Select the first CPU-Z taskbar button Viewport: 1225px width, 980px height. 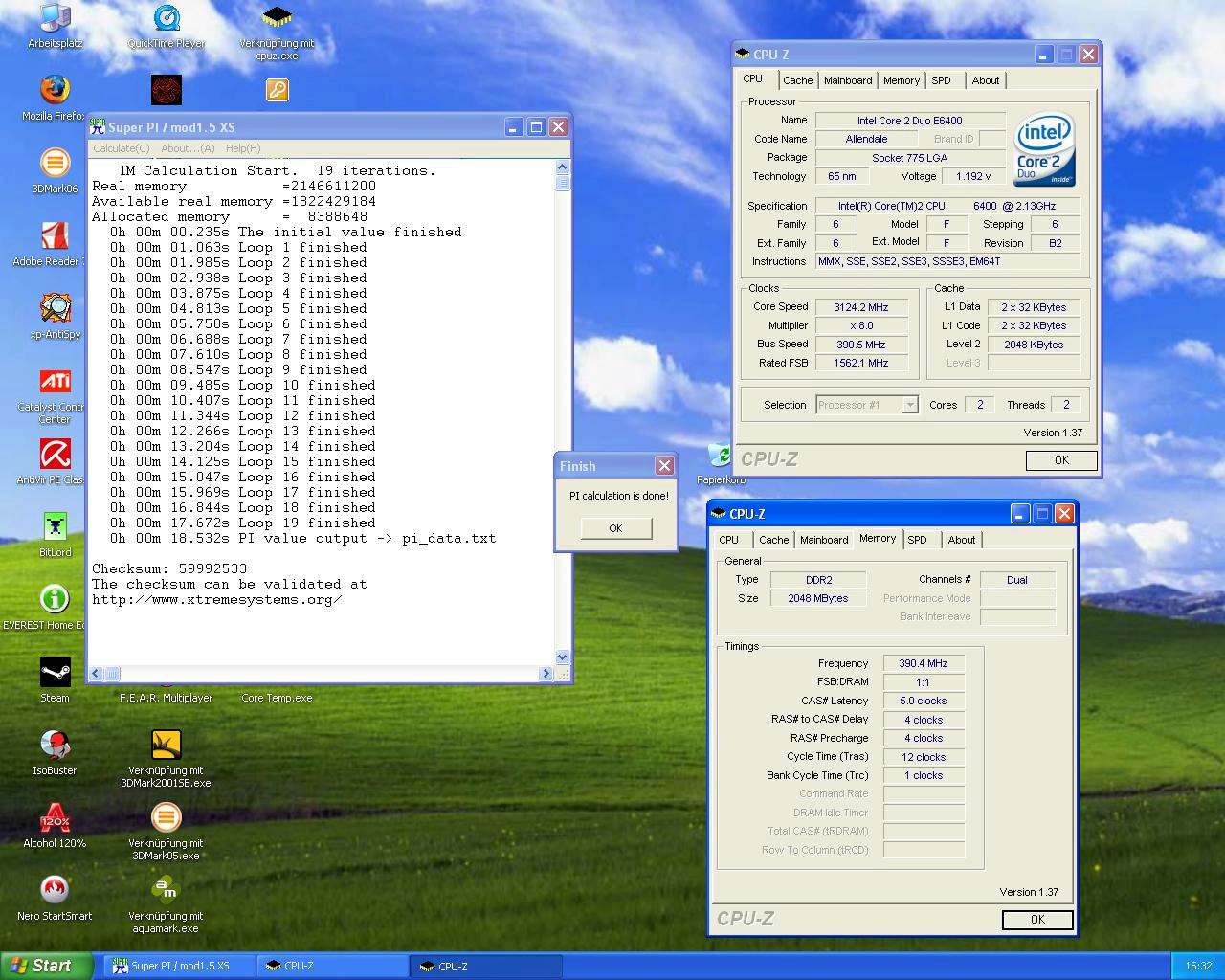pyautogui.click(x=333, y=967)
